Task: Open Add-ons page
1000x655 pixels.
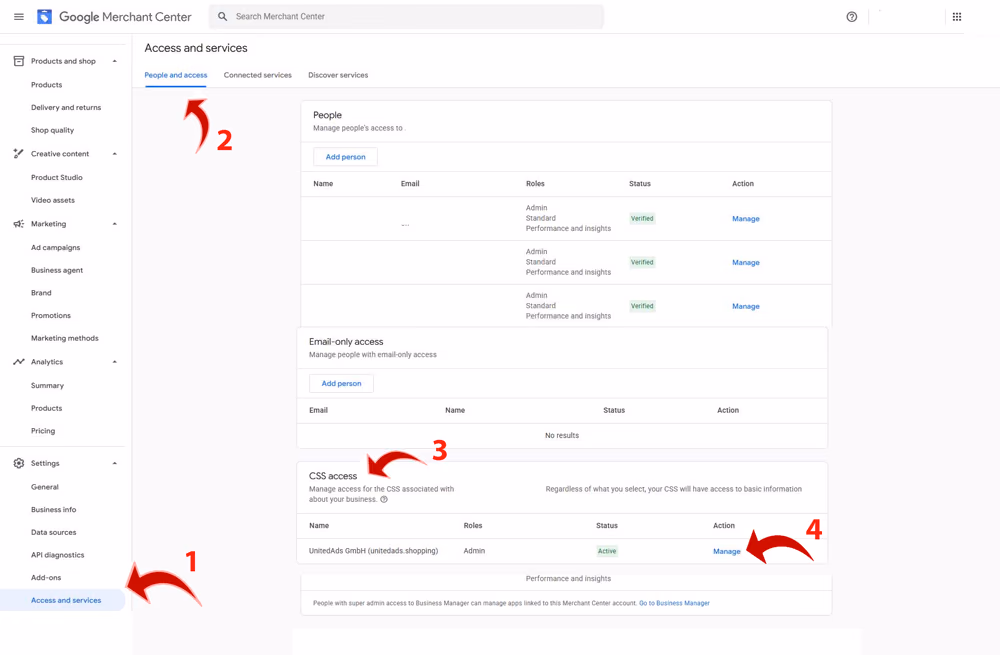Action: pyautogui.click(x=46, y=578)
